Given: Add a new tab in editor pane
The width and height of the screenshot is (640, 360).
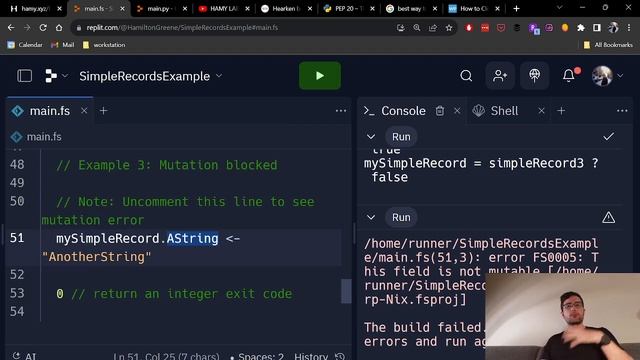Looking at the screenshot, I should (104, 111).
